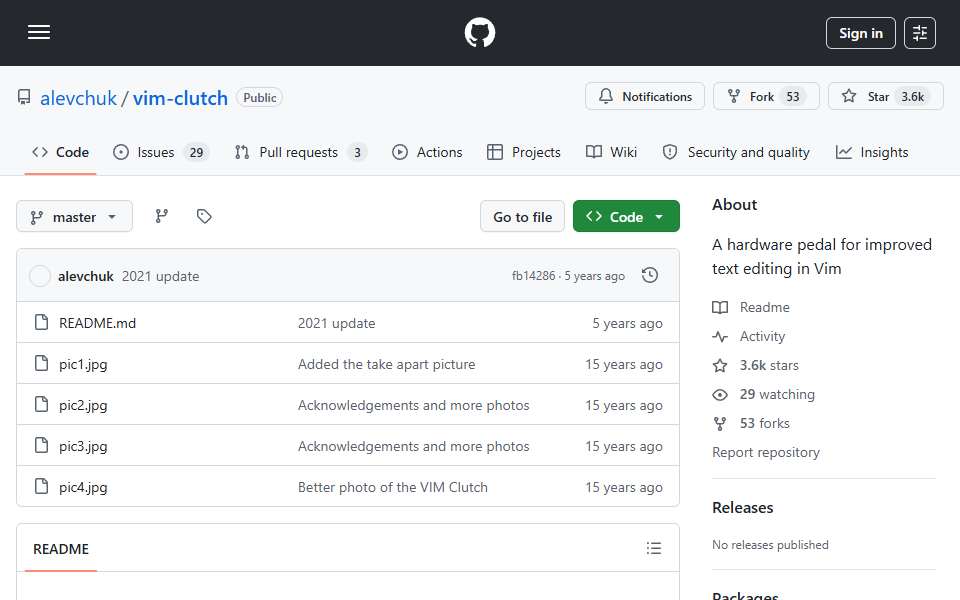Click the star icon in the Star button

[849, 96]
